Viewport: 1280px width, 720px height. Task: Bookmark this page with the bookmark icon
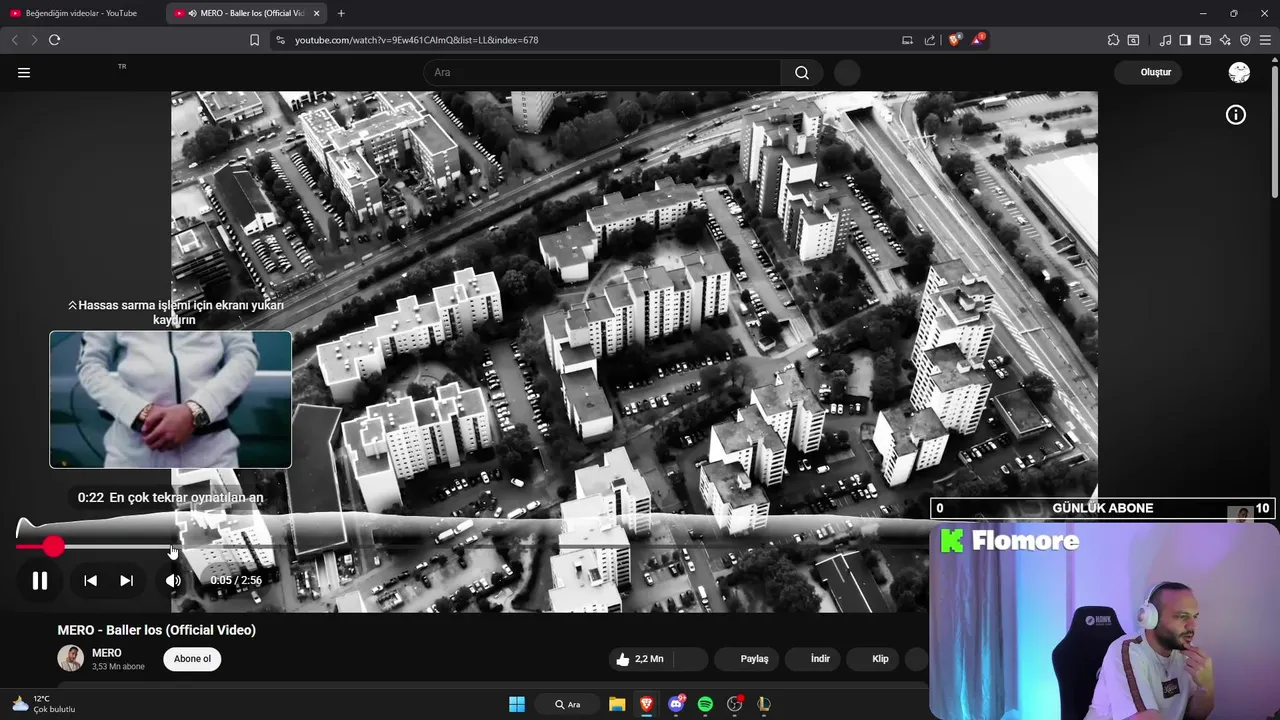[x=254, y=40]
